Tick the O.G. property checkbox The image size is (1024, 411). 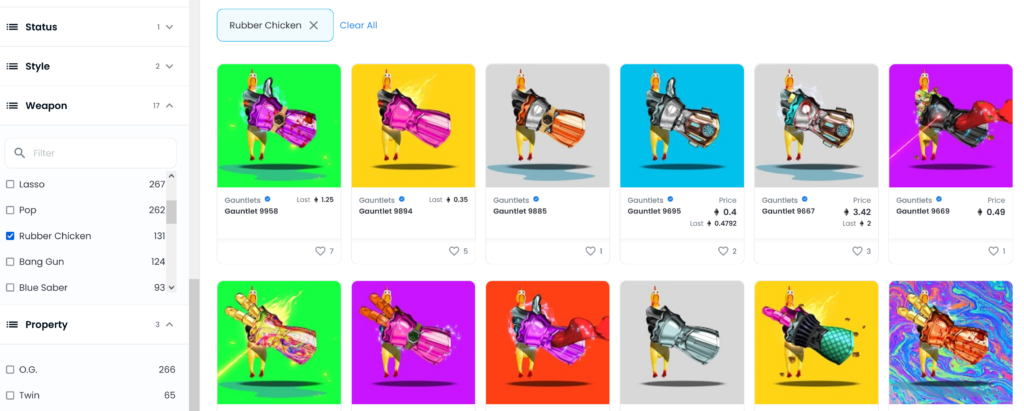coord(10,369)
